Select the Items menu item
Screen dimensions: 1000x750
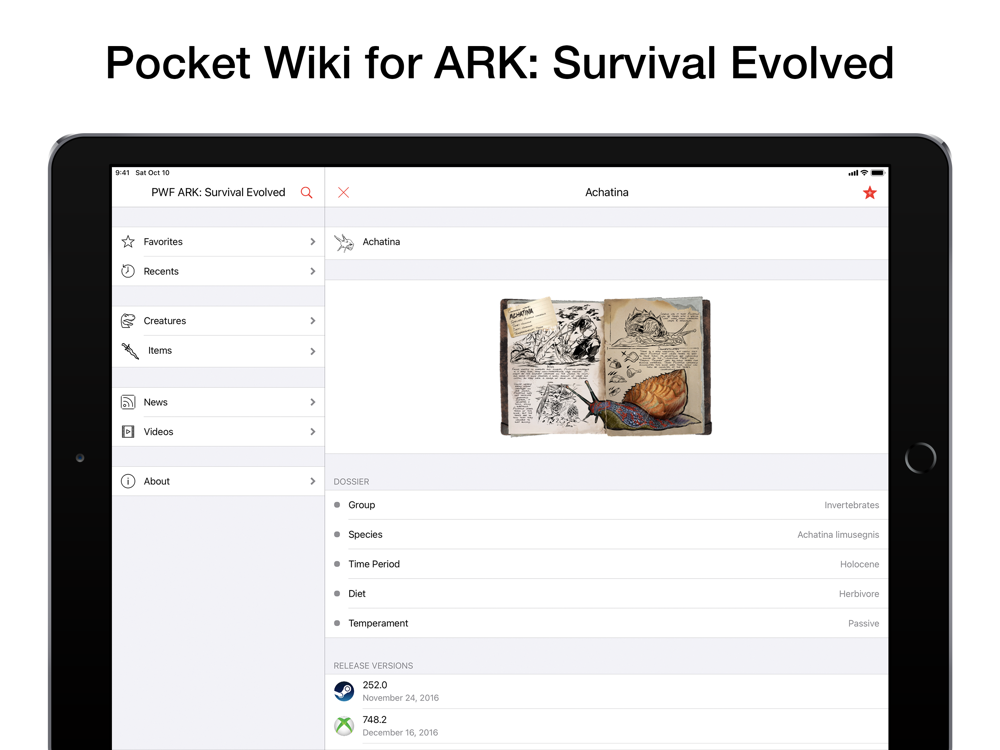pos(218,351)
